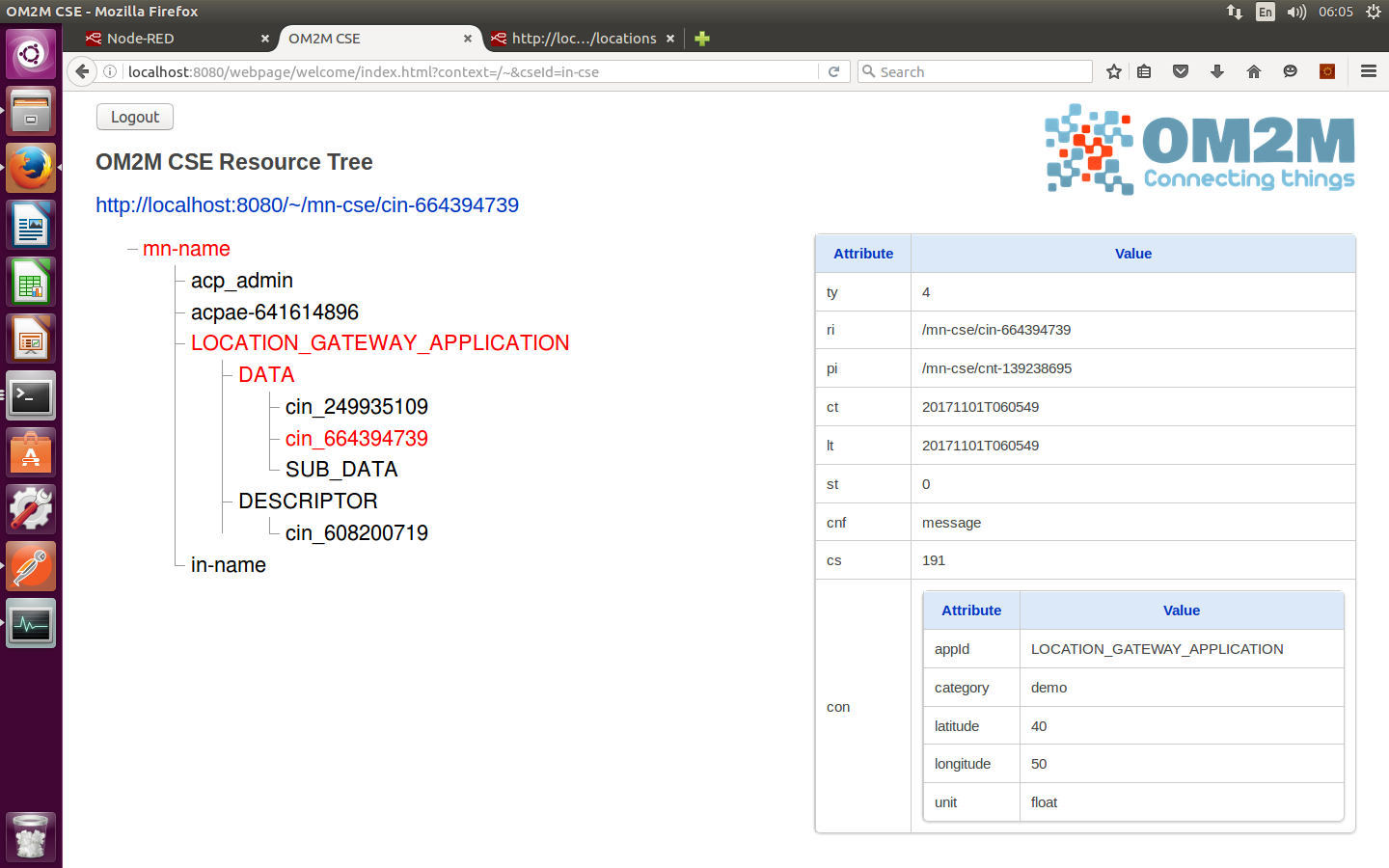Select the SUB_DATA tree node
Viewport: 1389px width, 868px height.
click(x=341, y=470)
